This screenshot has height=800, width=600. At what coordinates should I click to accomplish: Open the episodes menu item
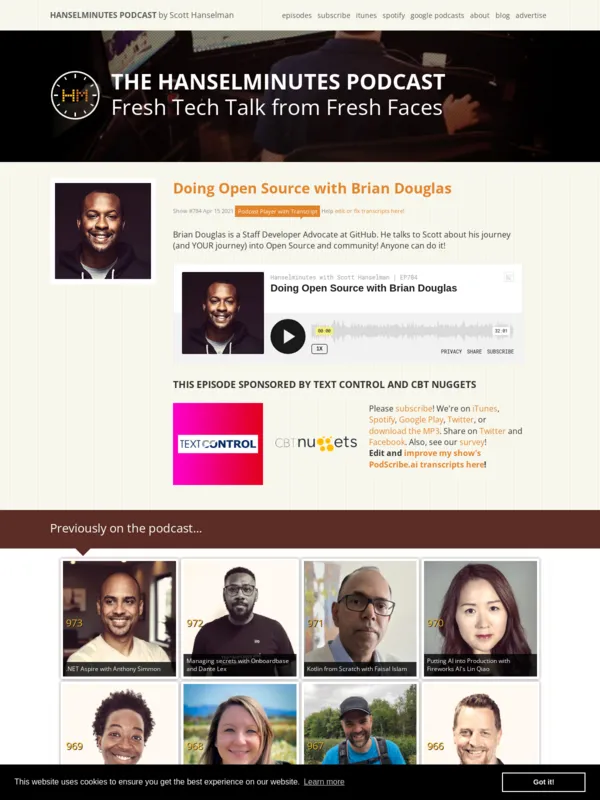point(296,15)
